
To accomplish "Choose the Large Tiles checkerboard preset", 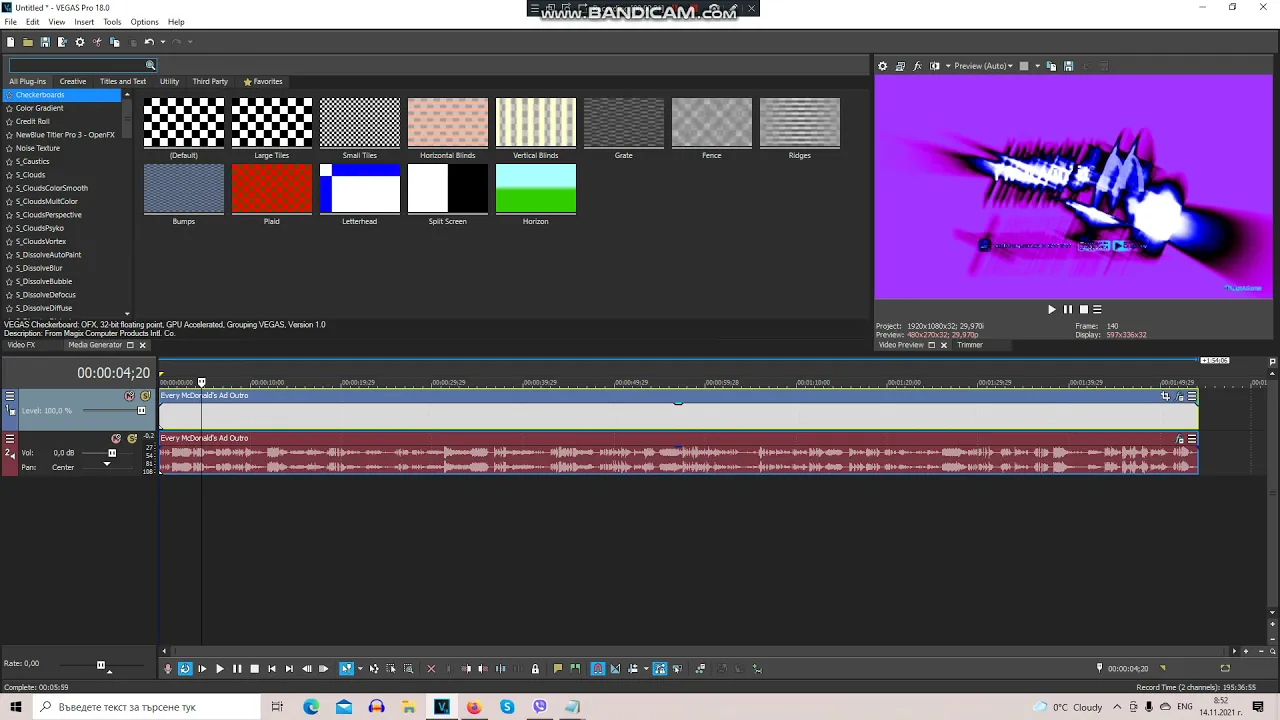I will pyautogui.click(x=272, y=123).
